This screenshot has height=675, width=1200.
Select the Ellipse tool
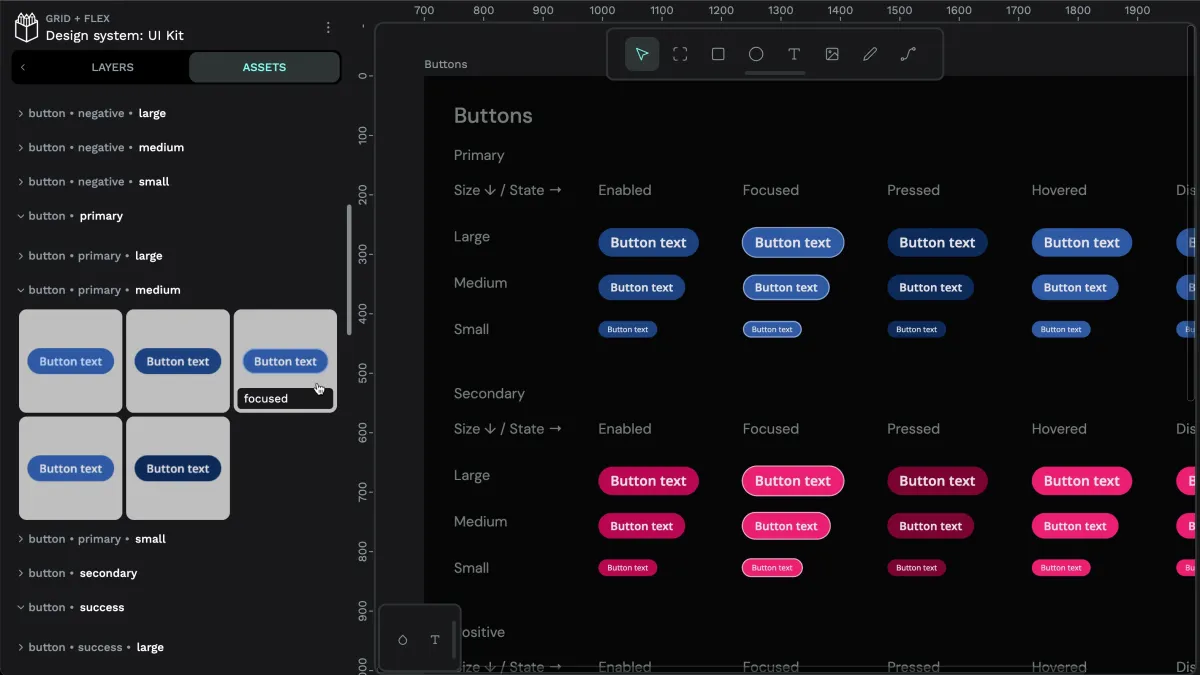[x=756, y=54]
